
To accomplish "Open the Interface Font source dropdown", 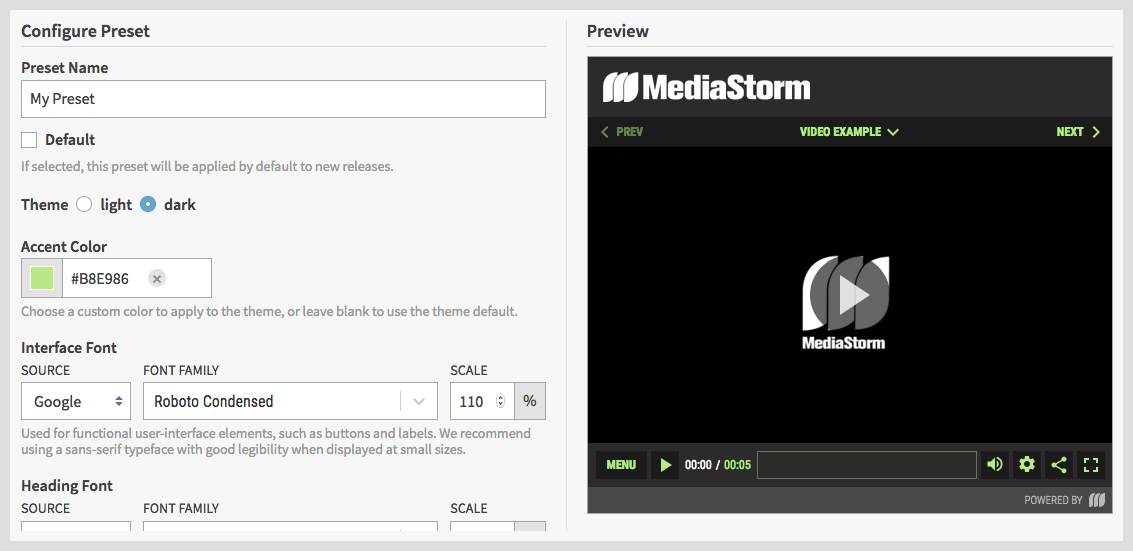I will (x=76, y=401).
